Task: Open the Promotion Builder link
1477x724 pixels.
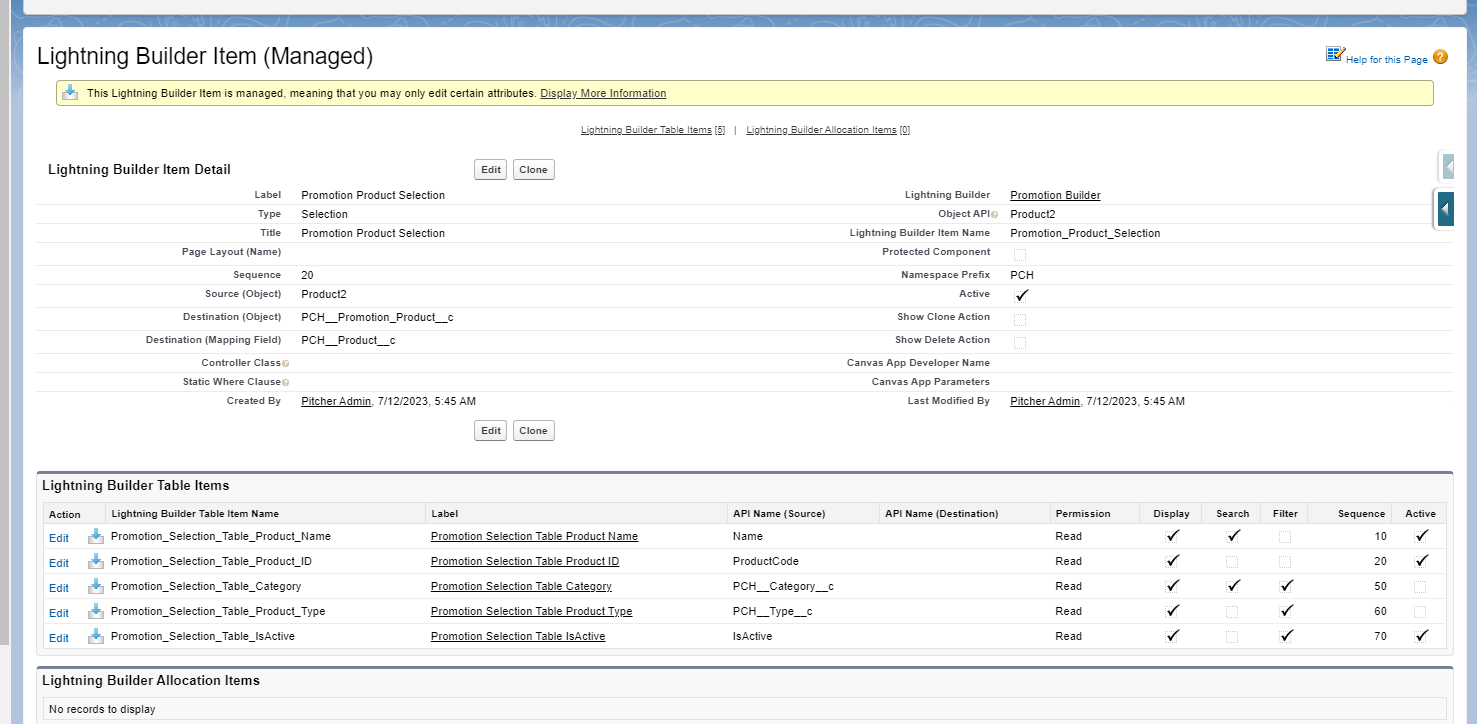Action: tap(1055, 195)
